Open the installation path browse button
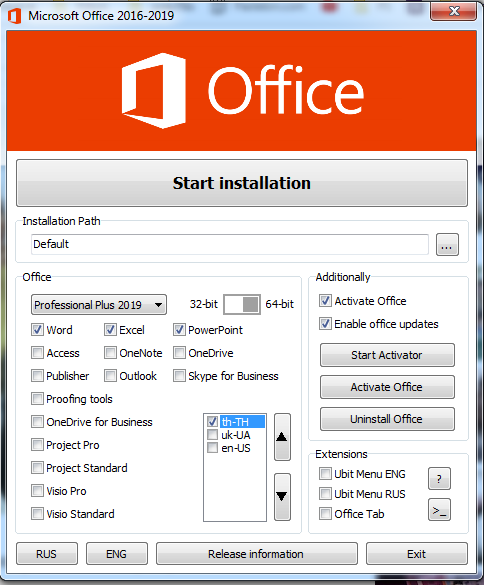The image size is (484, 585). 447,245
